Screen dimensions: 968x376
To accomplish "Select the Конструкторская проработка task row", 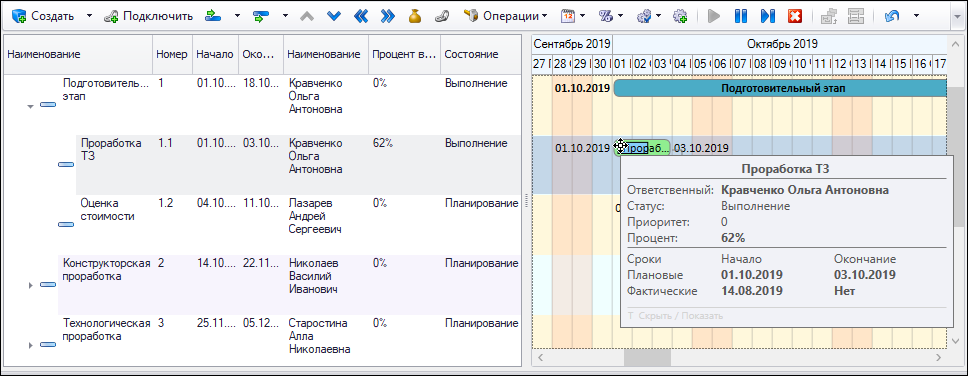I will 290,285.
